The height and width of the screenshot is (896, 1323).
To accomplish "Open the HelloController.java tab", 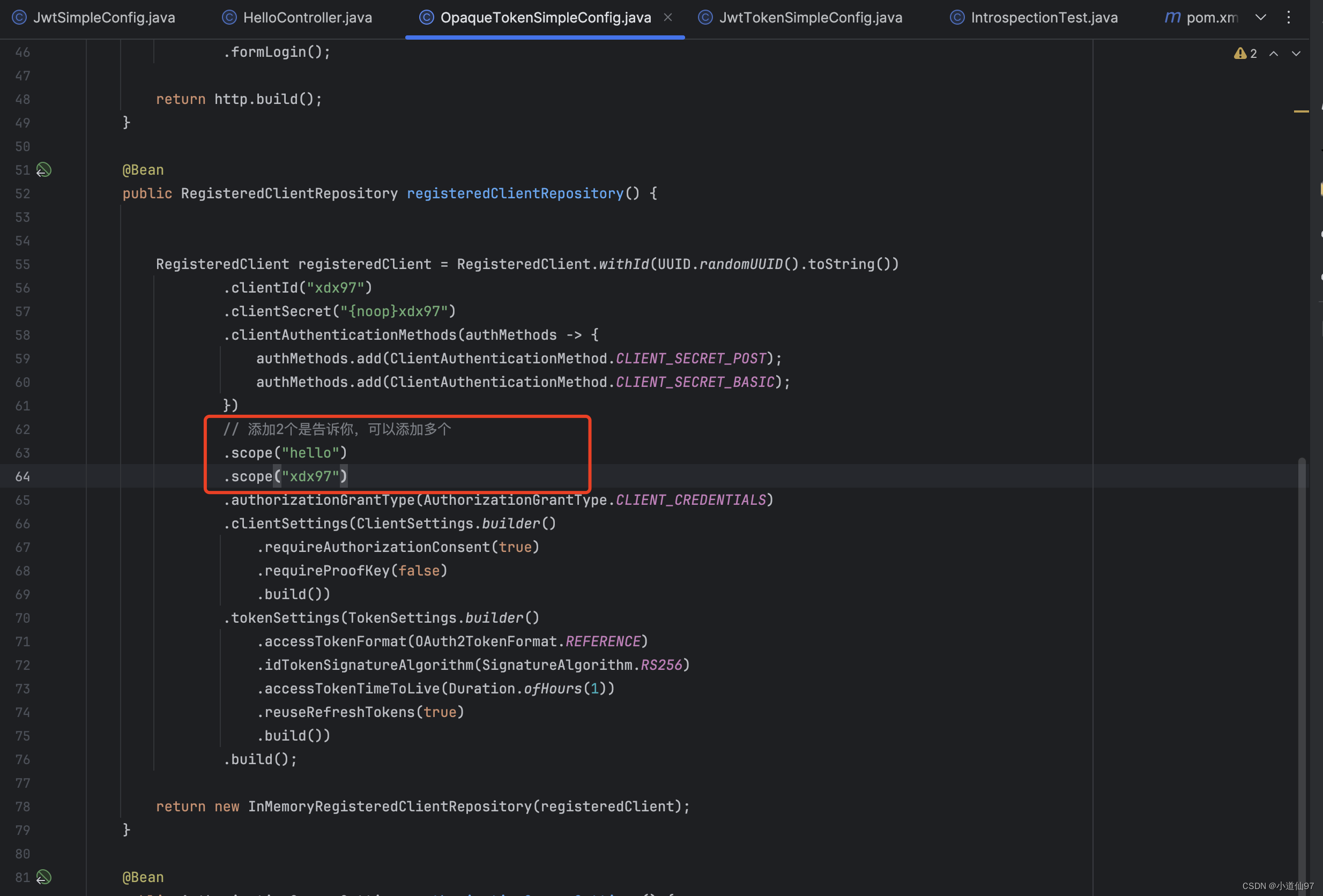I will pyautogui.click(x=307, y=18).
